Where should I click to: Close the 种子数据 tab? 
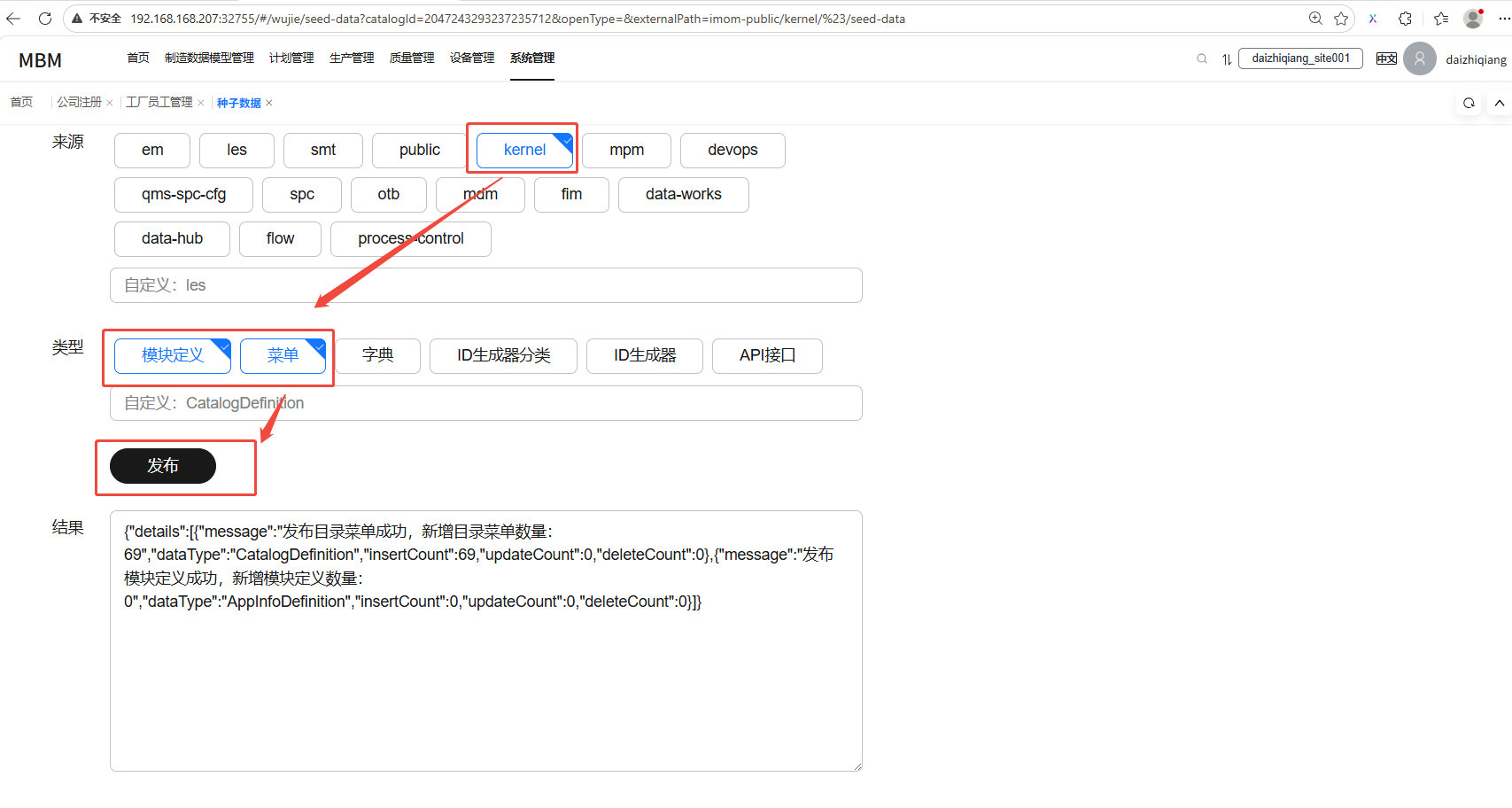point(269,103)
